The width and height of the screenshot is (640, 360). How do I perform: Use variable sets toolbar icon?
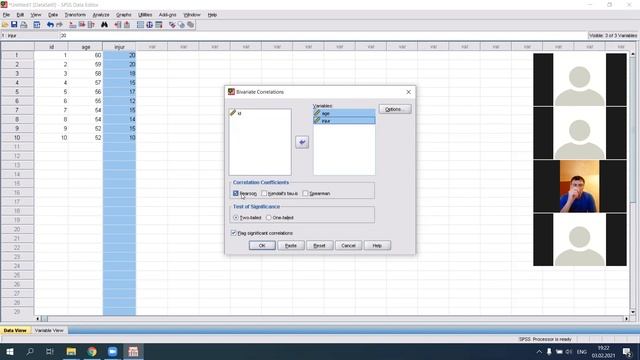[x=181, y=25]
